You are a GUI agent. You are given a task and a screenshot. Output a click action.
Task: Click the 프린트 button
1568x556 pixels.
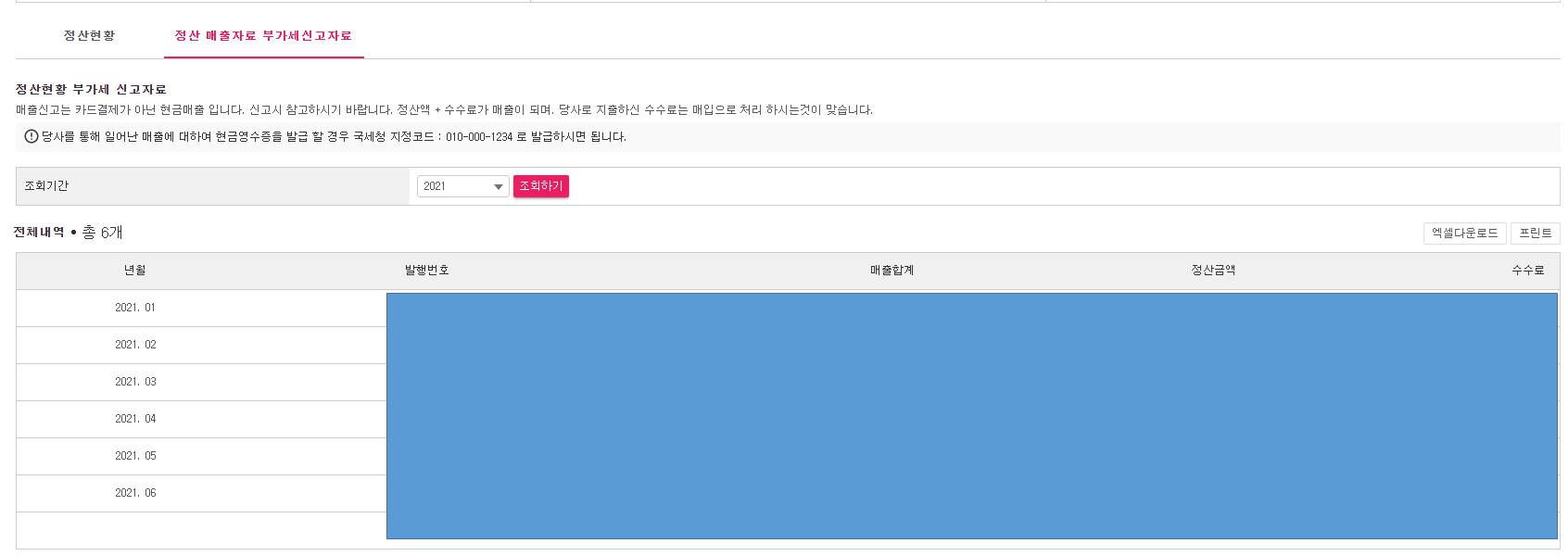coord(1536,234)
